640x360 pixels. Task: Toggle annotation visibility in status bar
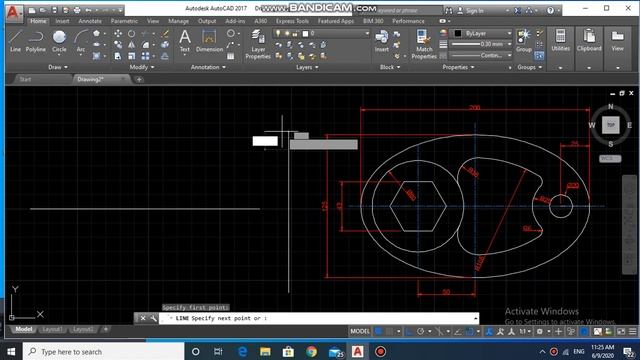(489, 331)
